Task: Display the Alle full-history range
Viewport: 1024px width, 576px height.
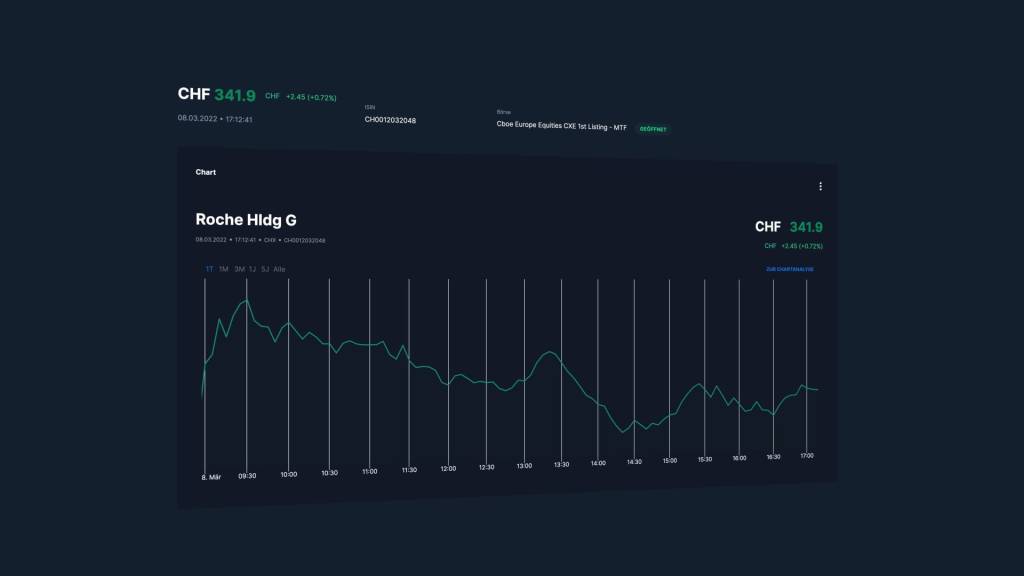Action: 279,269
